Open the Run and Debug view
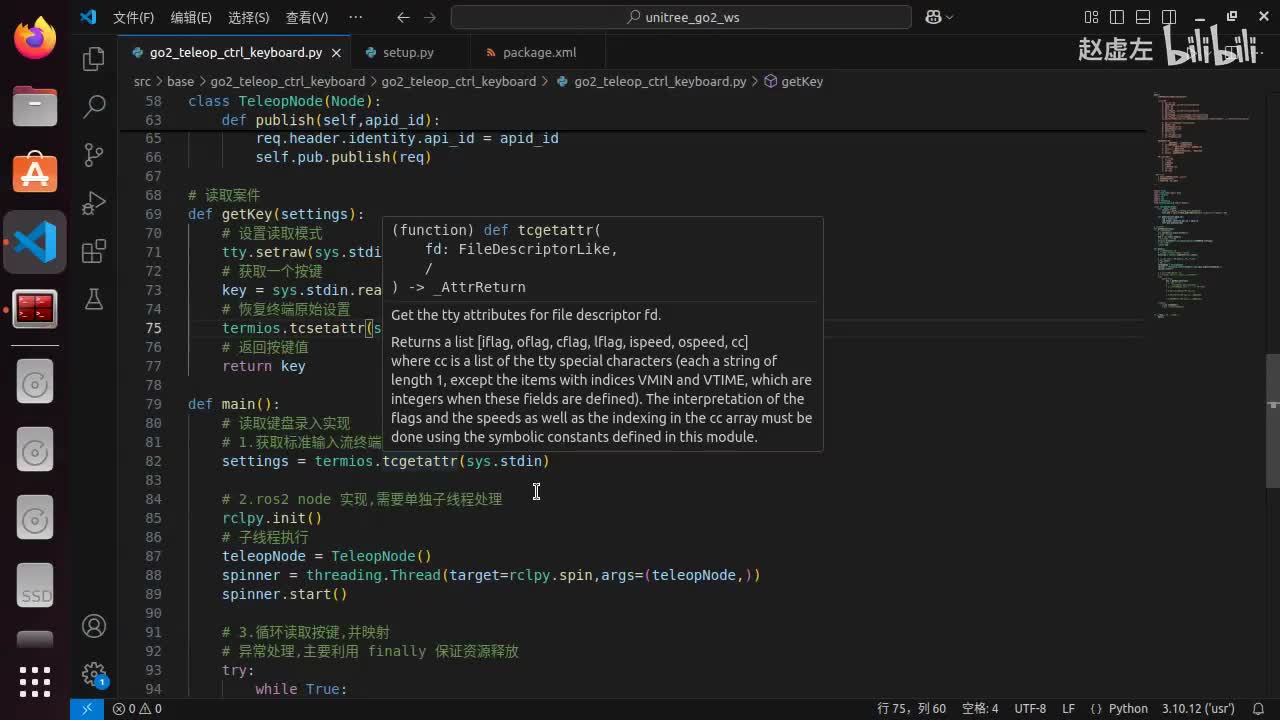The width and height of the screenshot is (1280, 720). point(94,202)
